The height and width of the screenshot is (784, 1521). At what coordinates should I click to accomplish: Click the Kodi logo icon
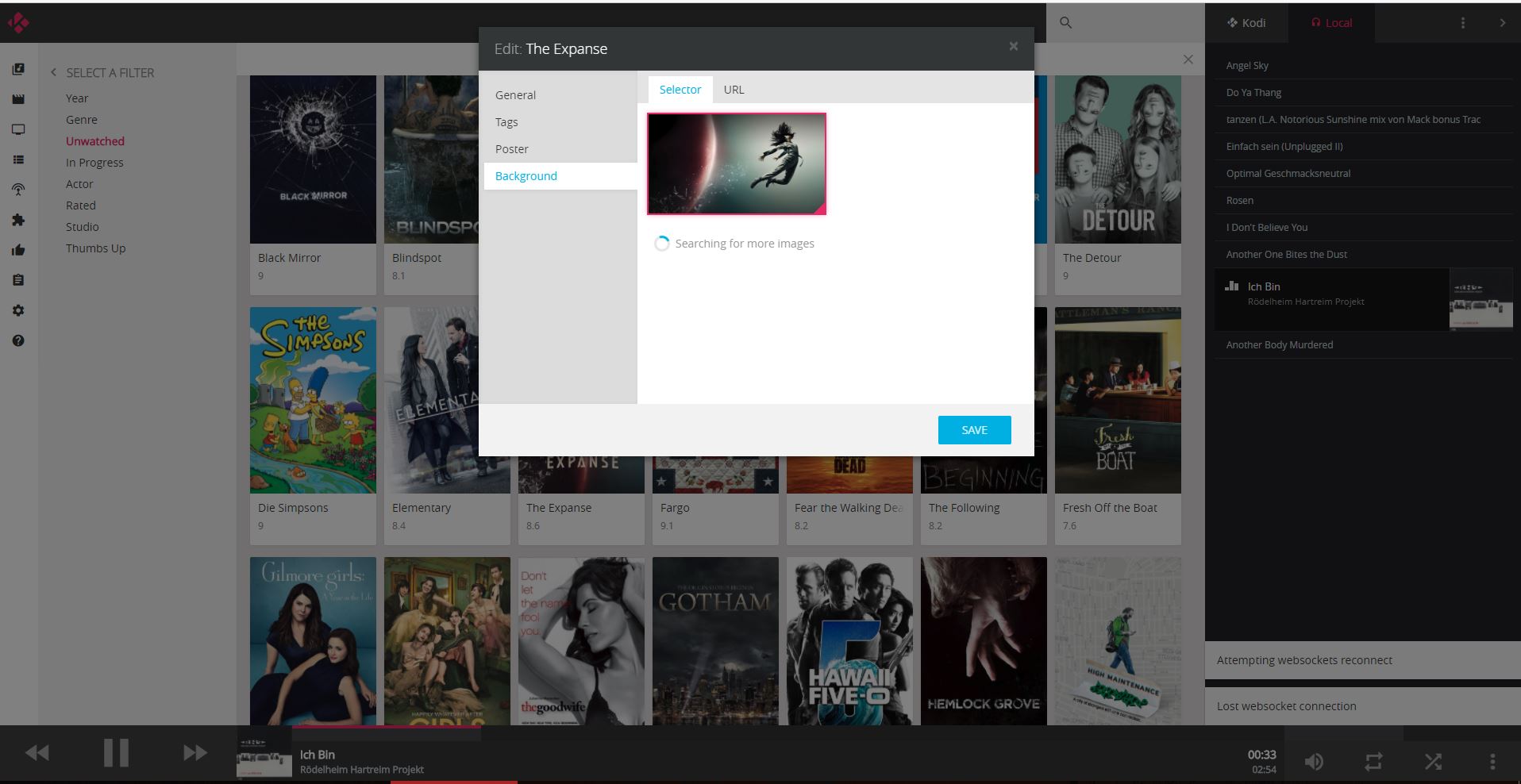click(18, 22)
